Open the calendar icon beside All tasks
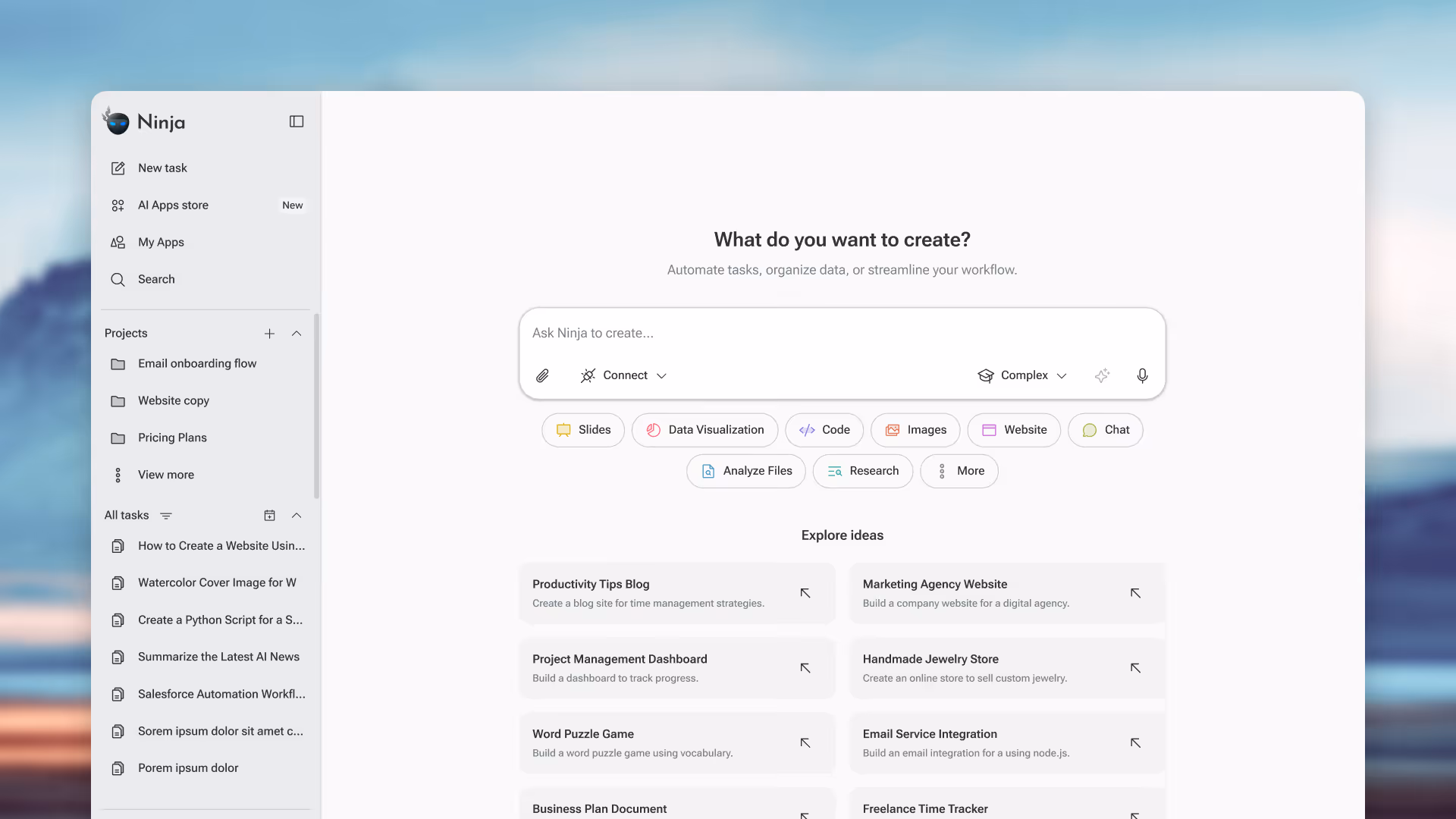Viewport: 1456px width, 819px height. pyautogui.click(x=270, y=516)
